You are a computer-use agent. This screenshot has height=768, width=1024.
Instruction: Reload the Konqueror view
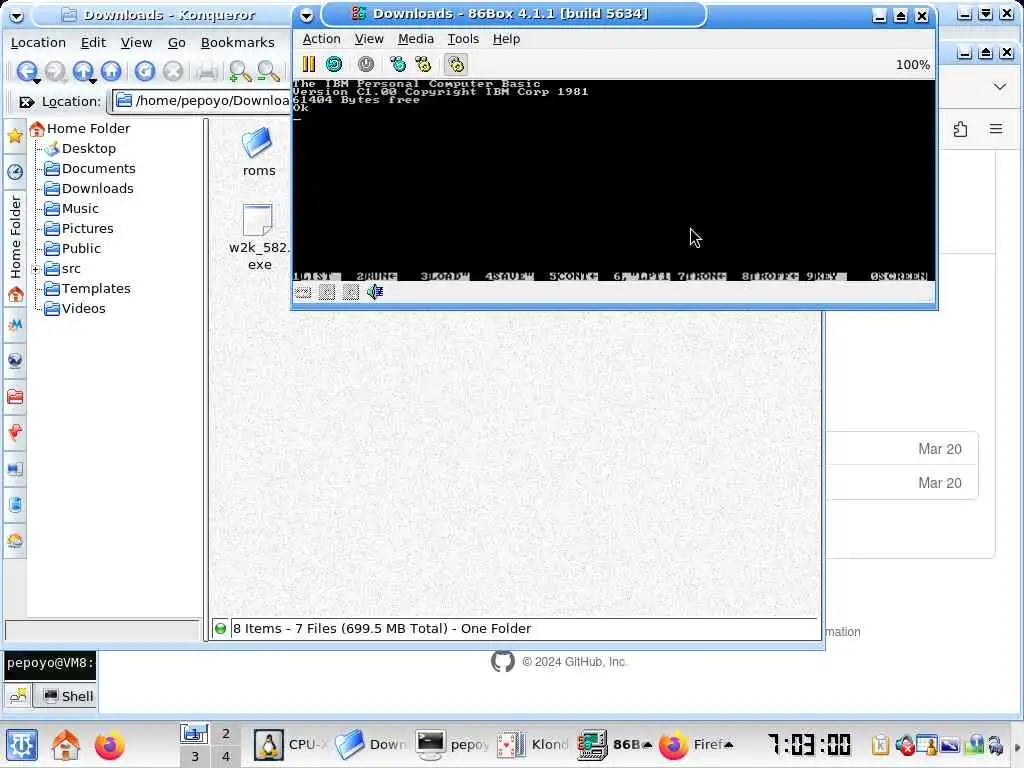[x=145, y=71]
